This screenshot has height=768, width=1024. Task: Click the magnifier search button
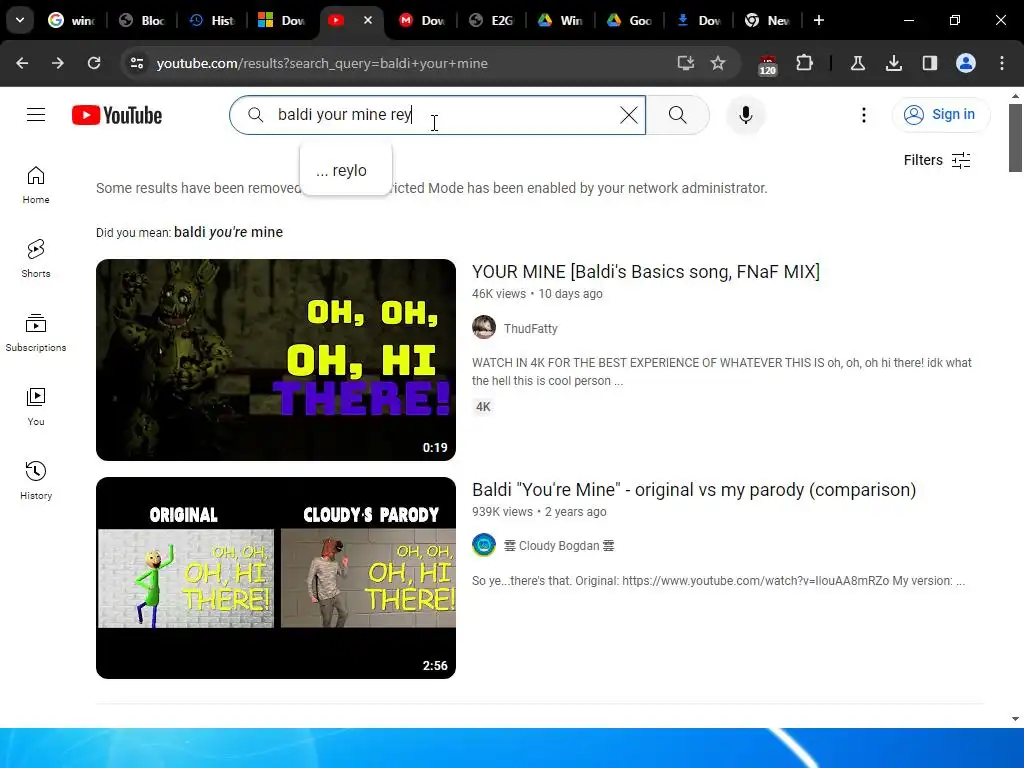pos(677,115)
